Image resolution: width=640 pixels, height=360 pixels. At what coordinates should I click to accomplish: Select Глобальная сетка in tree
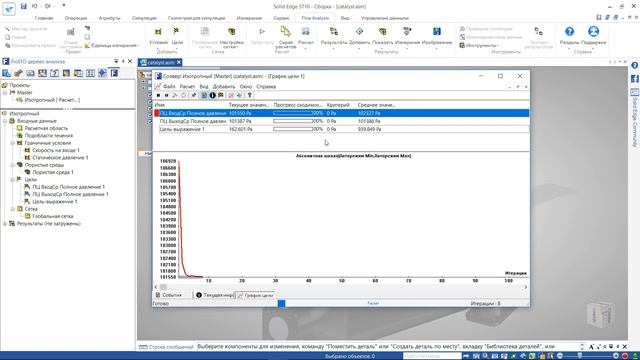point(53,216)
